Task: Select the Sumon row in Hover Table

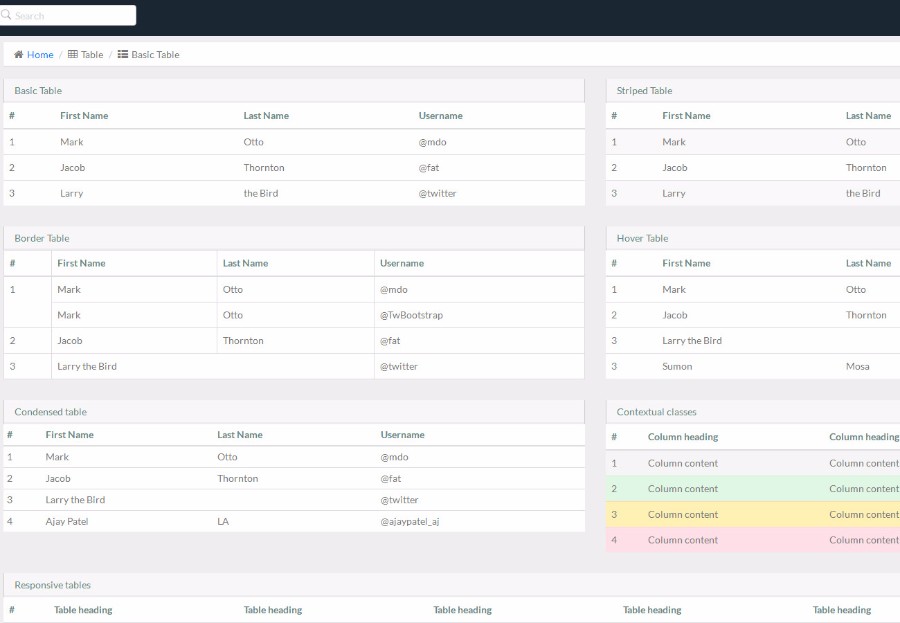Action: 752,366
